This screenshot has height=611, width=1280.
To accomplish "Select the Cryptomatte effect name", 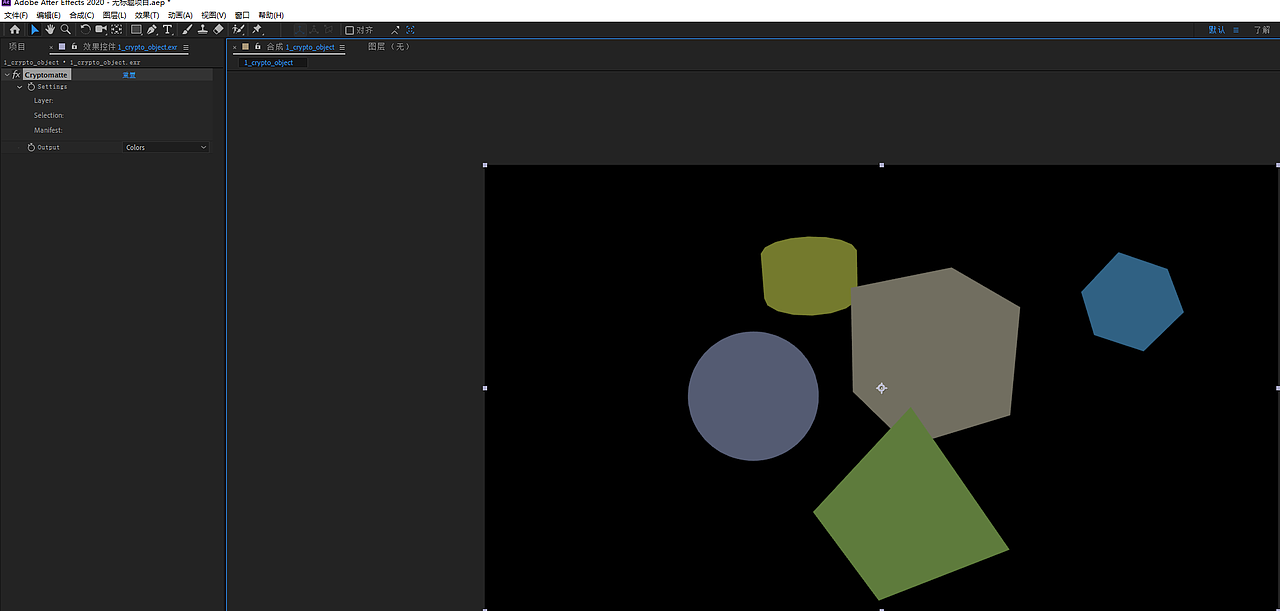I will point(46,75).
